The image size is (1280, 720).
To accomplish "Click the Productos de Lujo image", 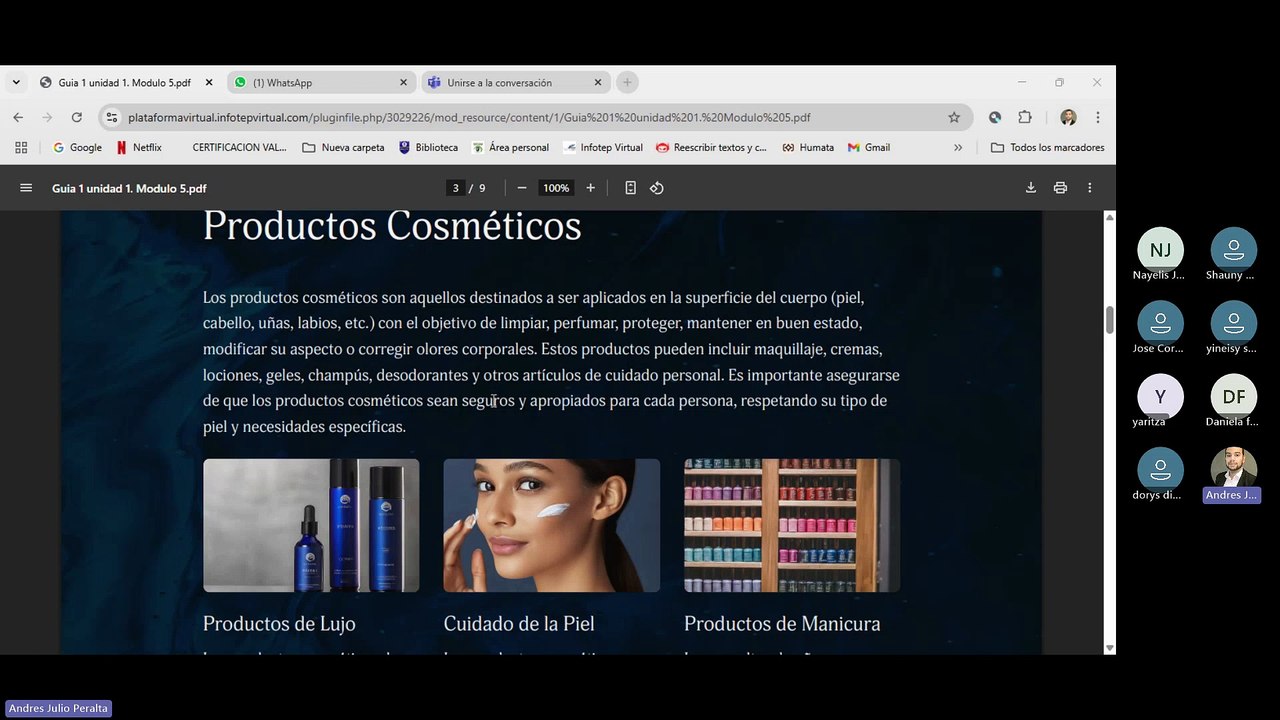I will pyautogui.click(x=311, y=525).
